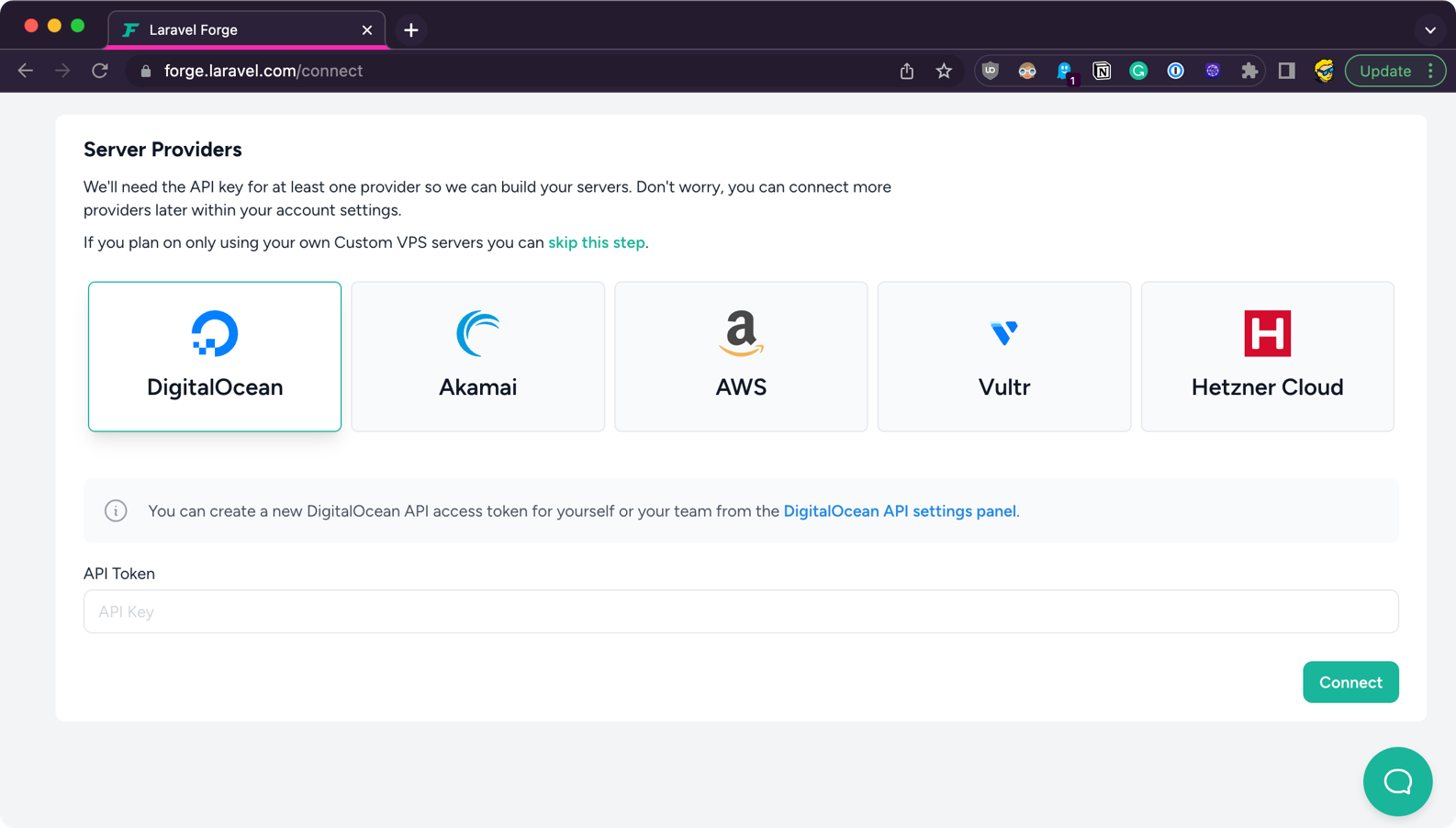Open the Update menu three dots

pyautogui.click(x=1430, y=71)
